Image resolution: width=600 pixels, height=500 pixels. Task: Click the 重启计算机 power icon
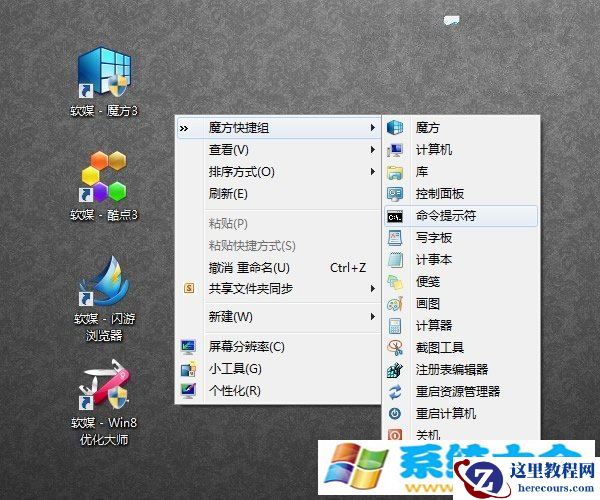tap(395, 414)
